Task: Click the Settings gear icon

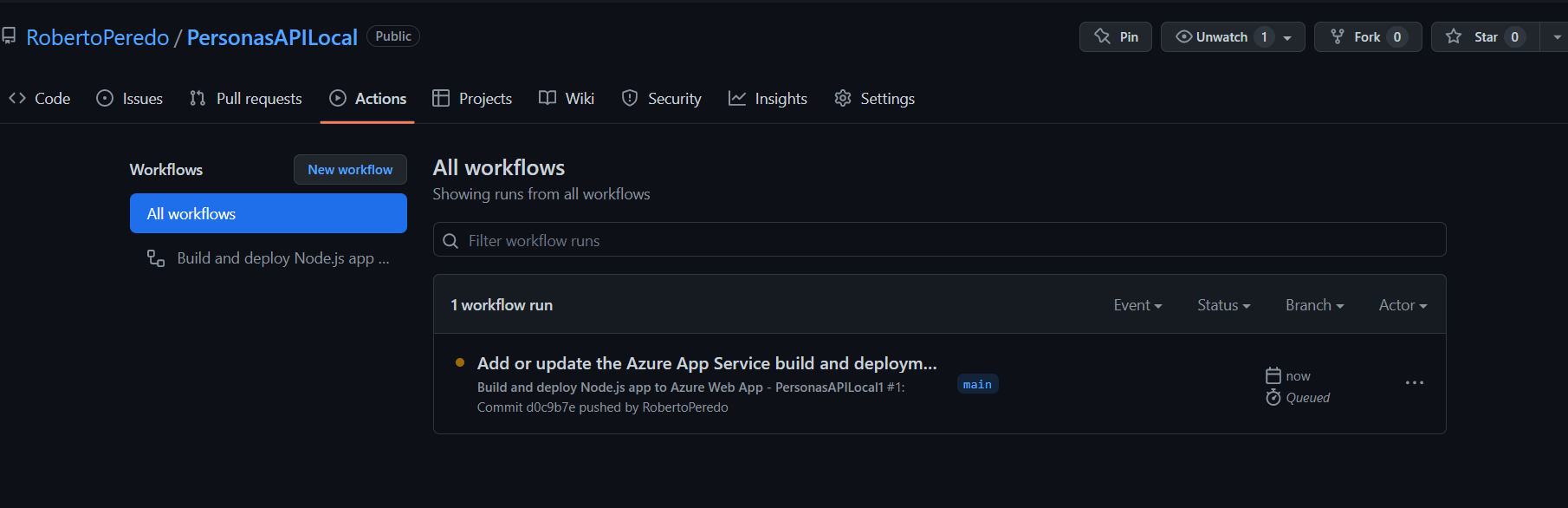Action: pos(843,98)
